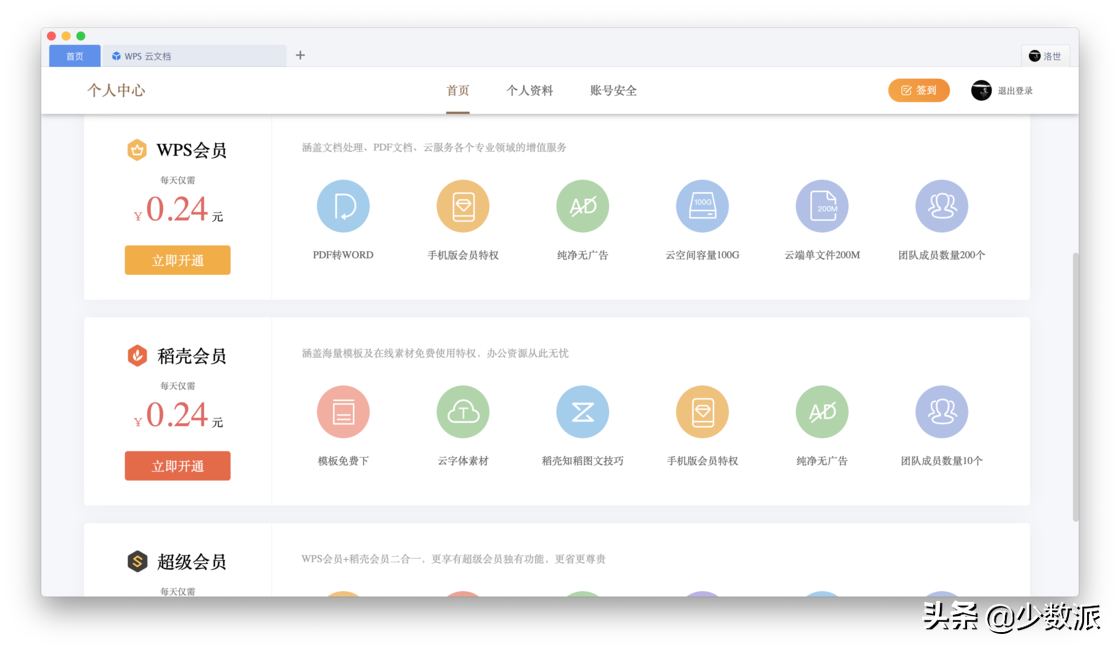Select the 云字体素材 icon
The image size is (1120, 651).
[463, 412]
